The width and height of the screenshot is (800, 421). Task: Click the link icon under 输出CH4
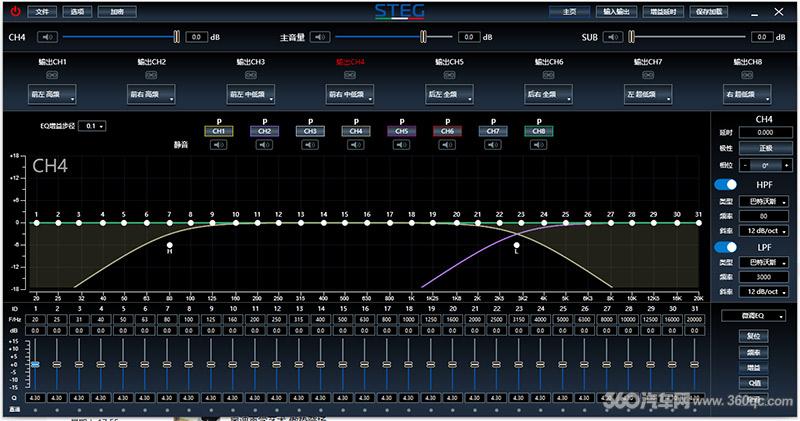349,75
